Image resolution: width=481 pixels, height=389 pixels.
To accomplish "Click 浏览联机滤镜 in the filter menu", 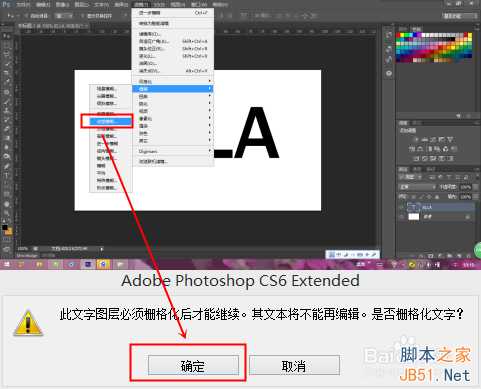I will [x=173, y=162].
